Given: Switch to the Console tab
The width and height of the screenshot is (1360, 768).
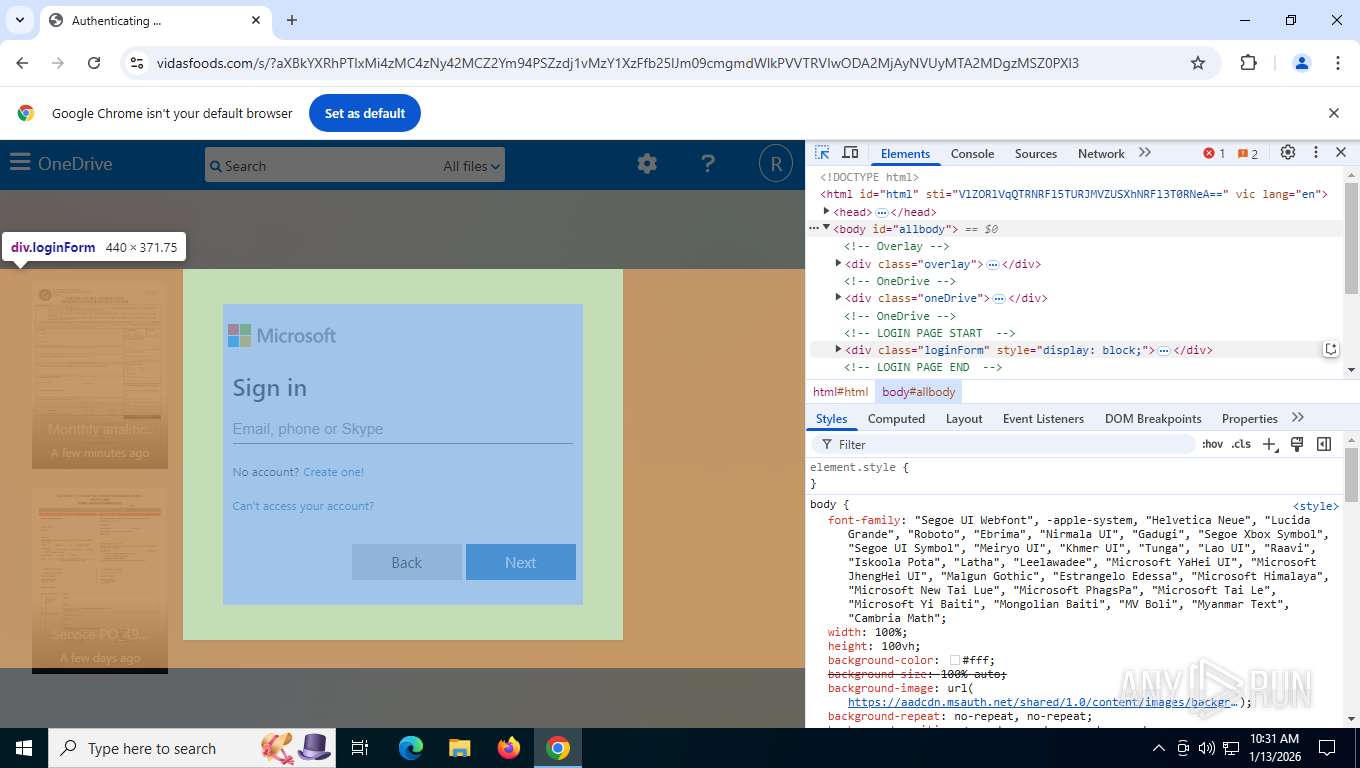Looking at the screenshot, I should [972, 154].
